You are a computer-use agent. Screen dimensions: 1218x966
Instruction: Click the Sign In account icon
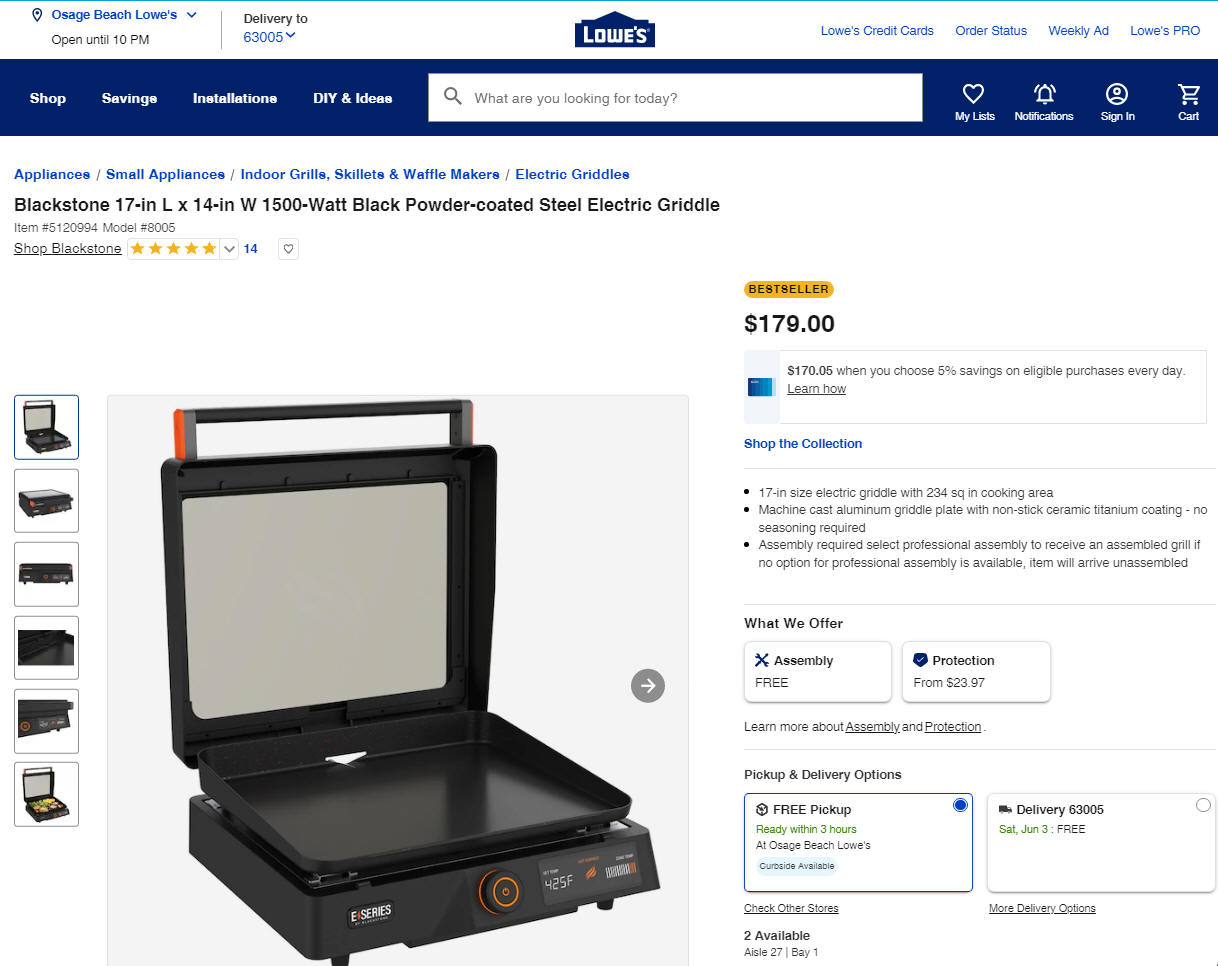click(x=1117, y=94)
